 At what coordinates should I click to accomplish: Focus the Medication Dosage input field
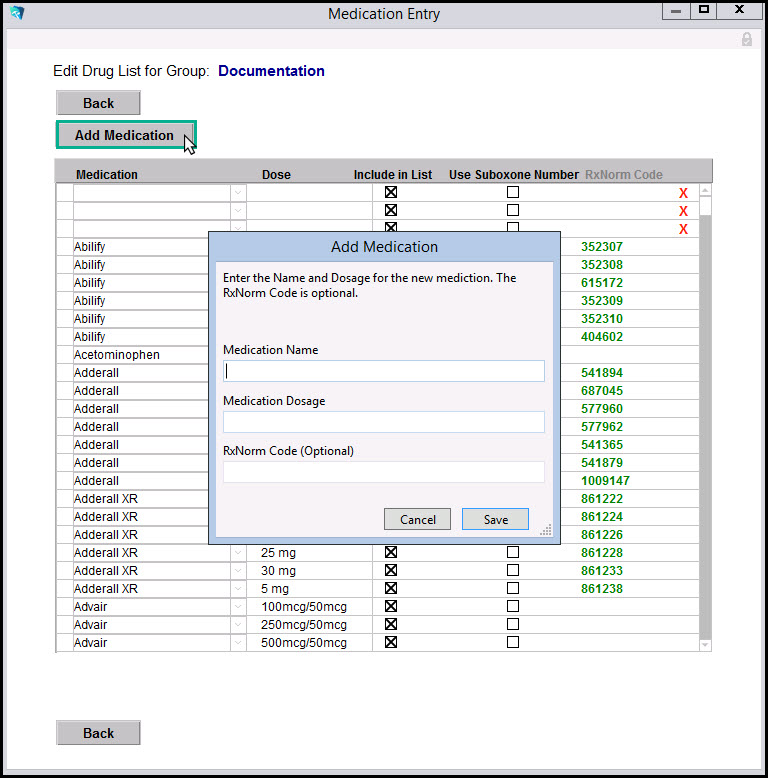[x=383, y=422]
